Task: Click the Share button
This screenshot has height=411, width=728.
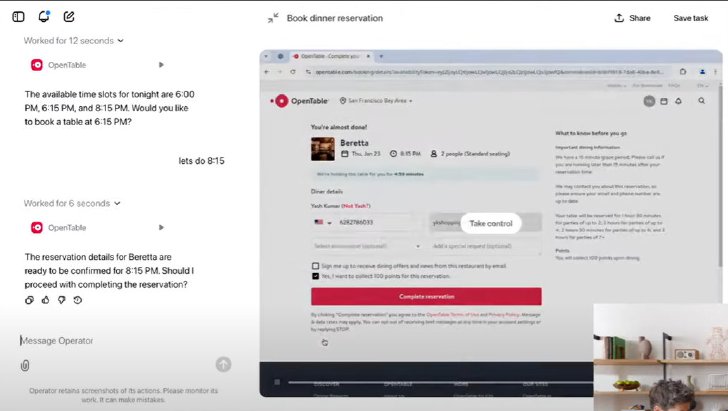Action: pyautogui.click(x=632, y=18)
